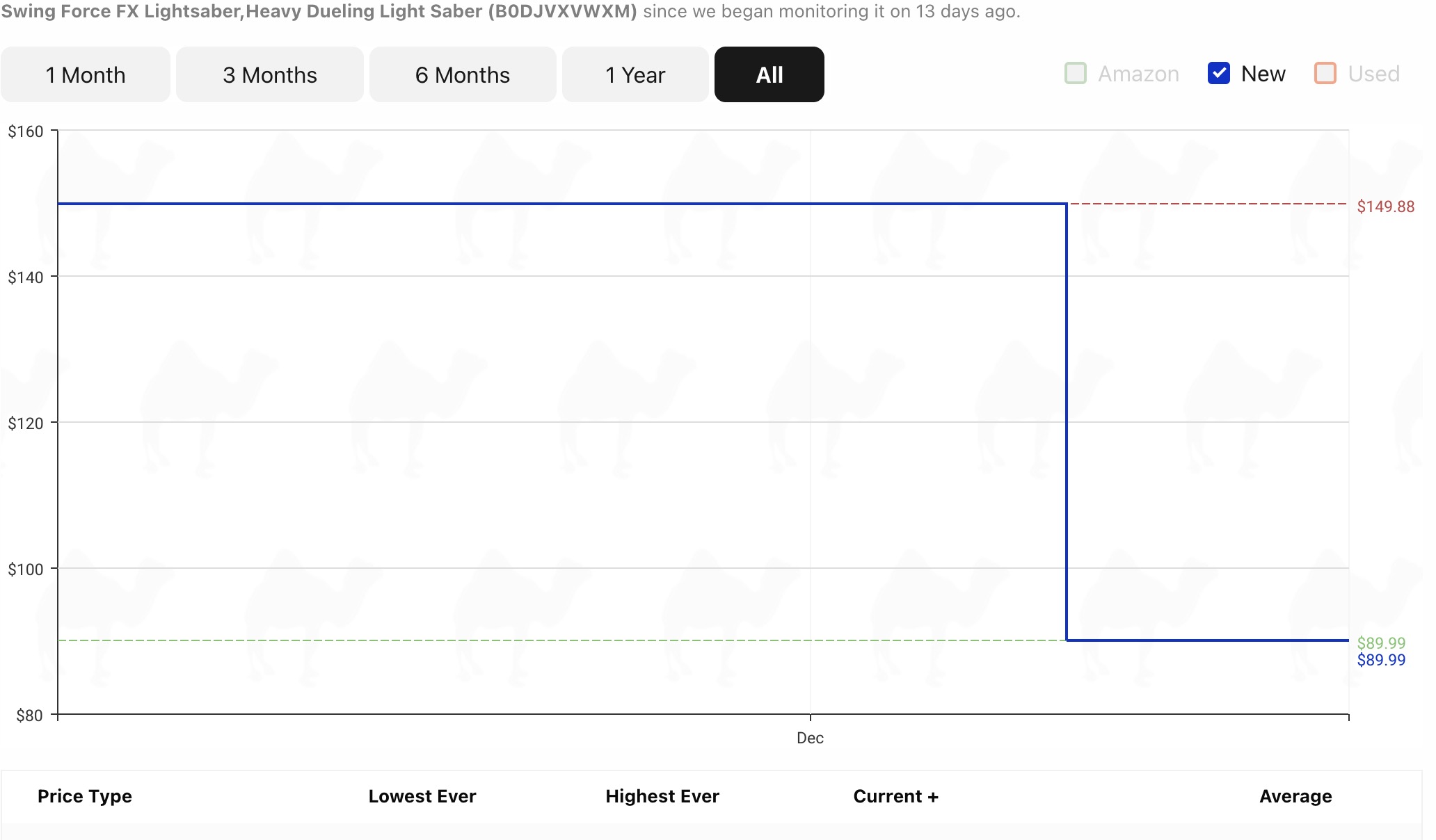Click the Lowest Ever column header
The image size is (1436, 840).
[422, 796]
